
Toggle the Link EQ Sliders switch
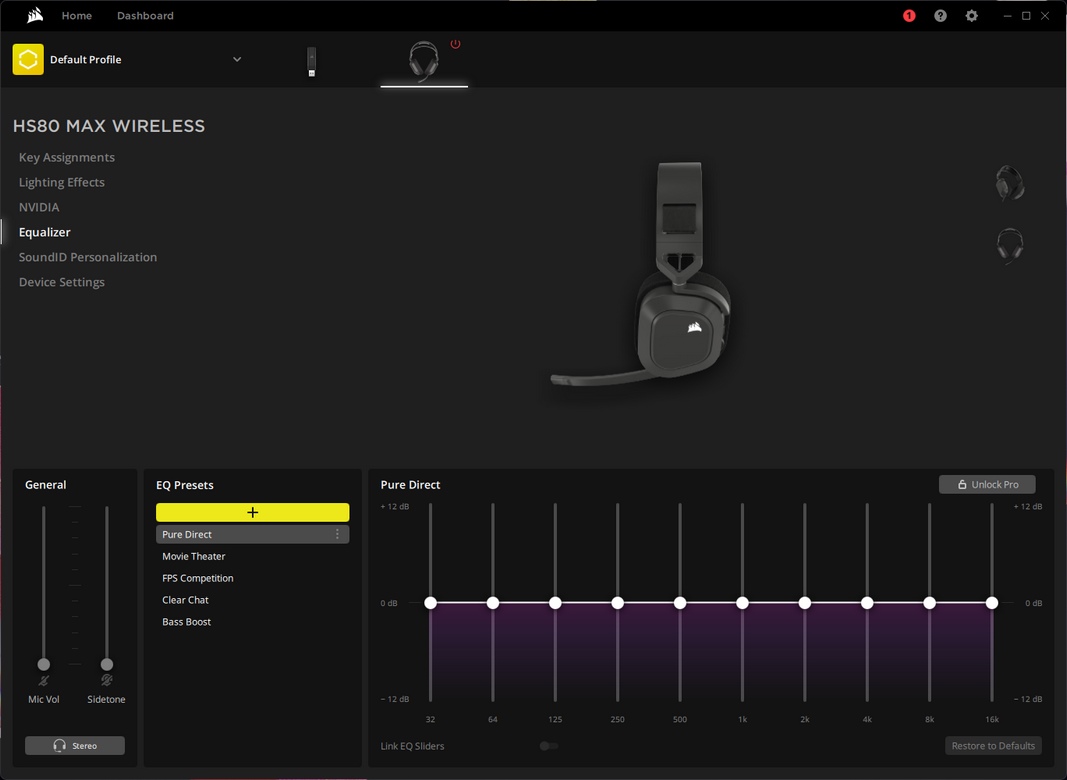point(548,746)
